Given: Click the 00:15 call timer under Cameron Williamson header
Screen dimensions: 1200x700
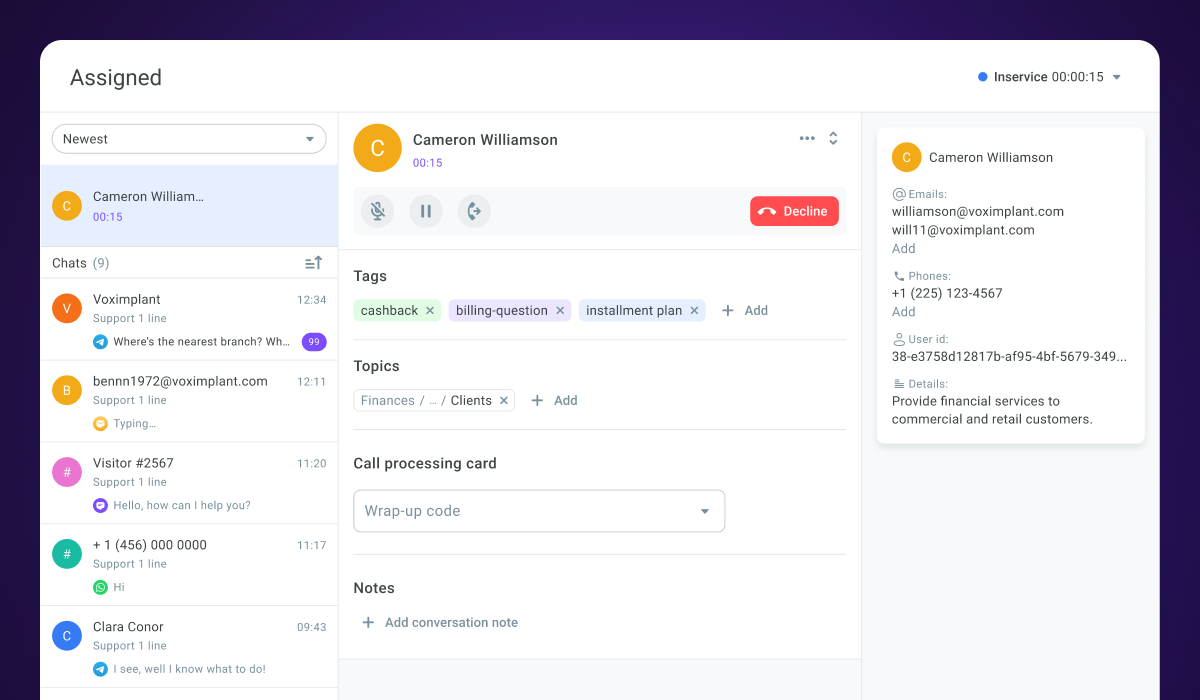Looking at the screenshot, I should tap(427, 163).
